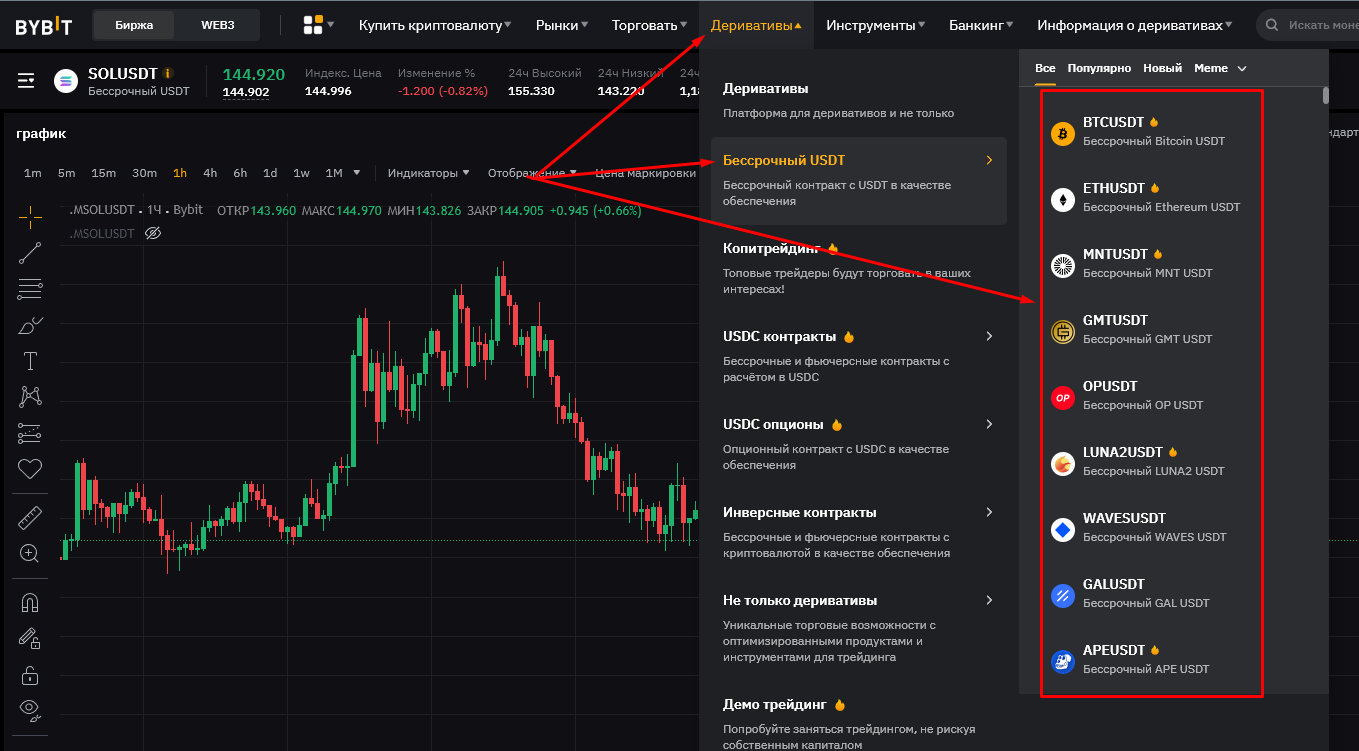Toggle the magnet mode tool

point(30,602)
